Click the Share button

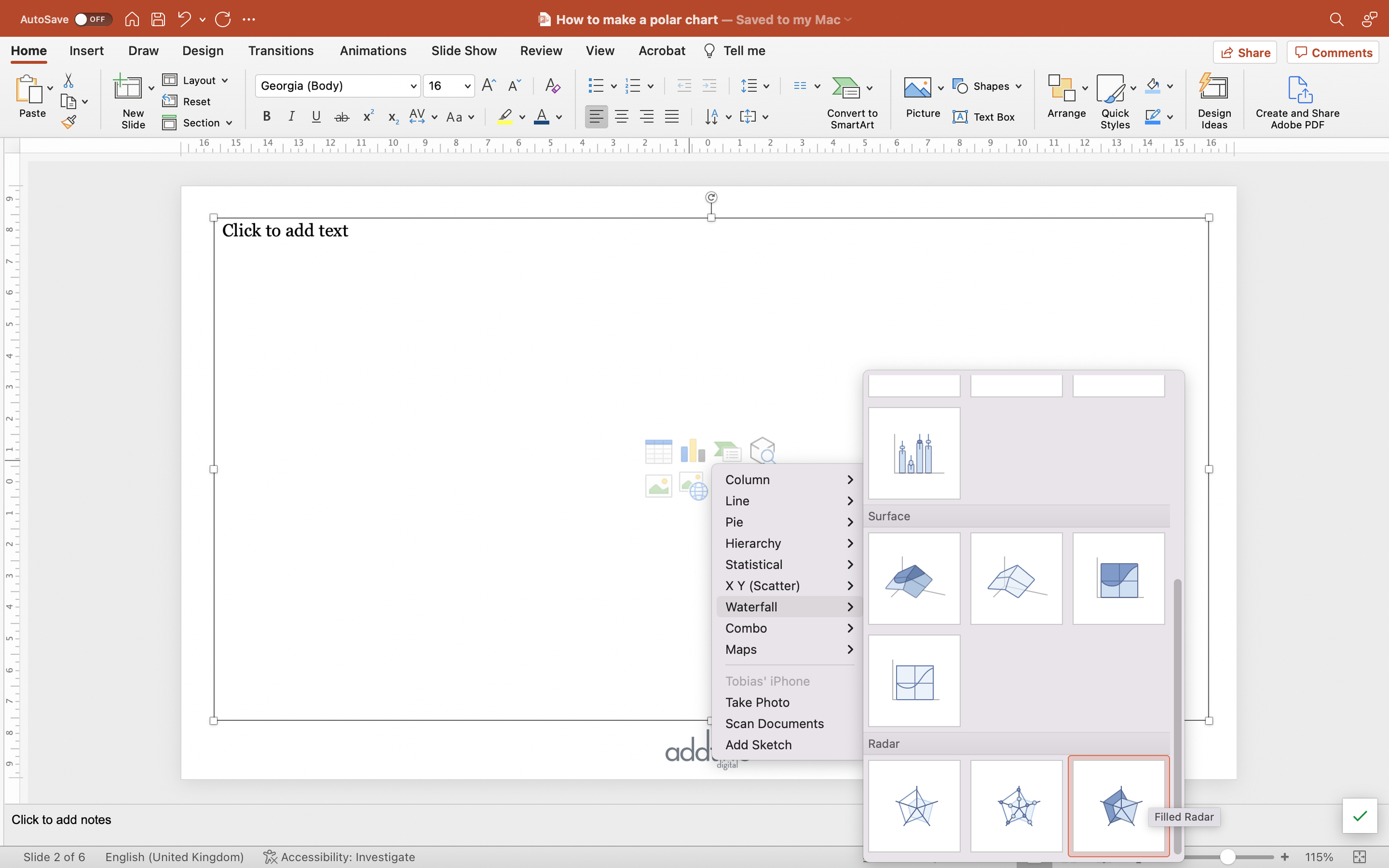[1245, 53]
